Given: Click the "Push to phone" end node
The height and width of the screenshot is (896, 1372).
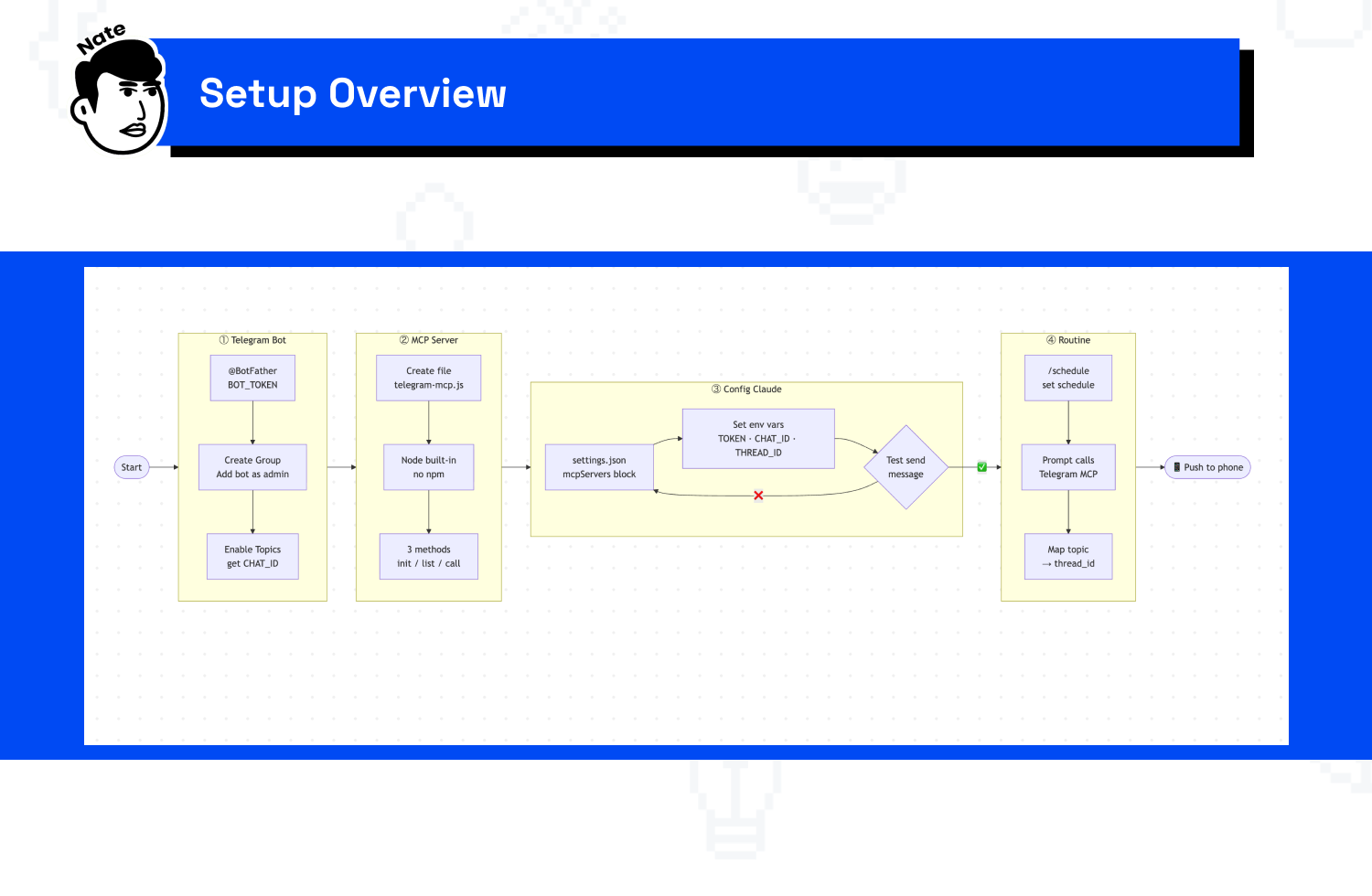Looking at the screenshot, I should tap(1207, 467).
